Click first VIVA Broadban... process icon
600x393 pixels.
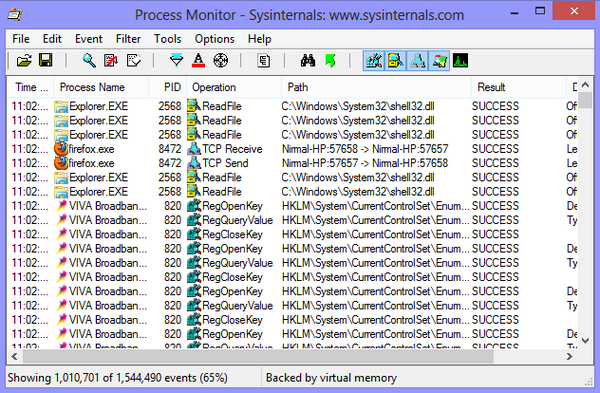61,206
